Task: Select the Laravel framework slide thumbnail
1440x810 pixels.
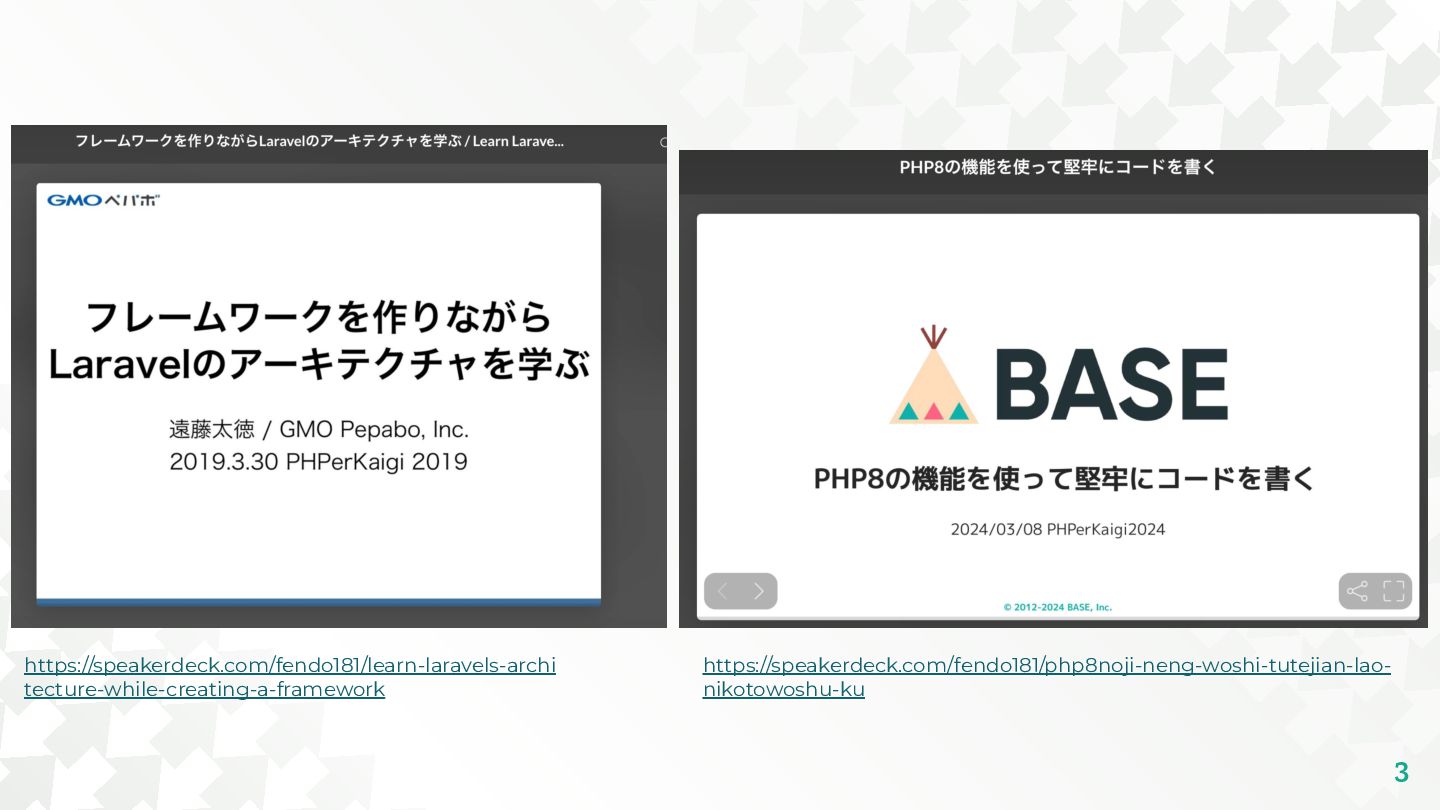Action: [x=319, y=393]
